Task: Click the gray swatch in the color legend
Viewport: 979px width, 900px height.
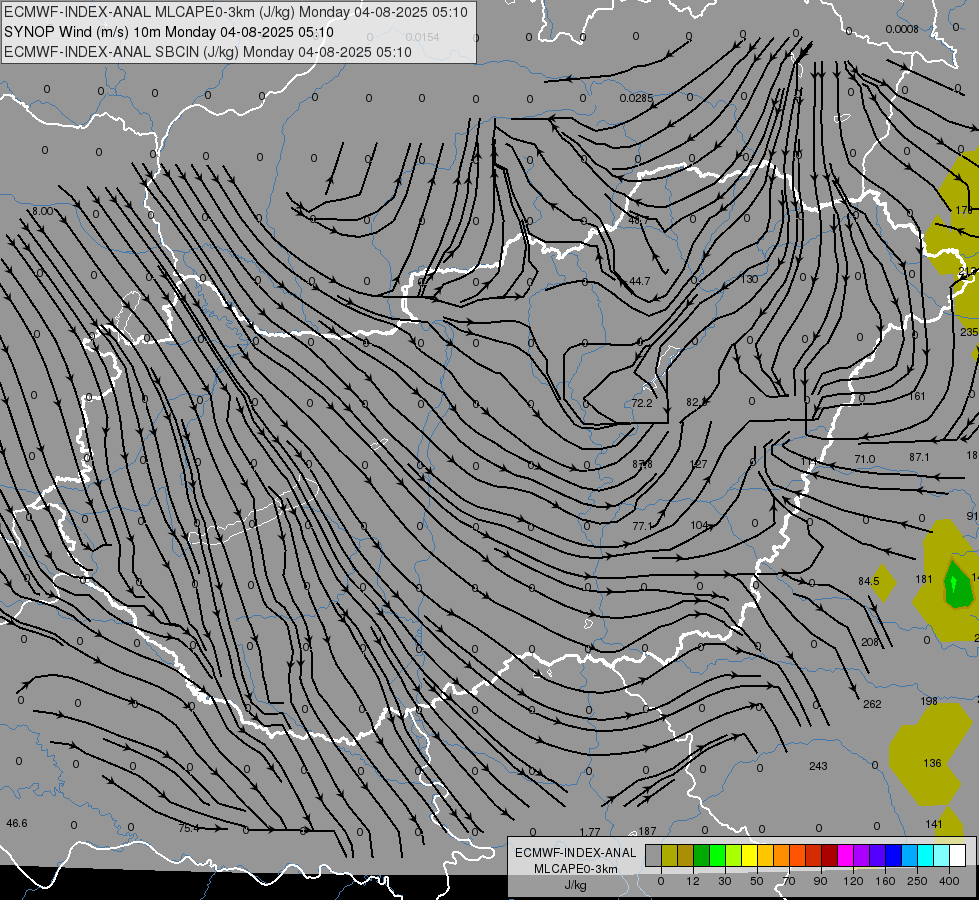Action: [654, 855]
